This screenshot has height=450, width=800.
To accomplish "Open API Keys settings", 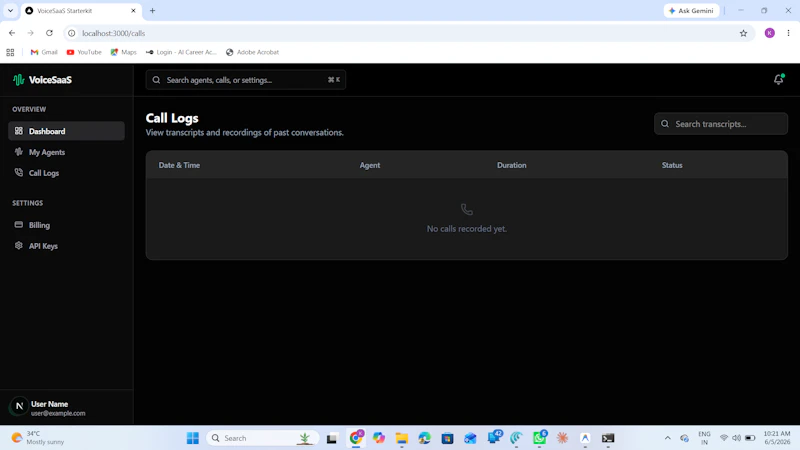I will [x=66, y=246].
